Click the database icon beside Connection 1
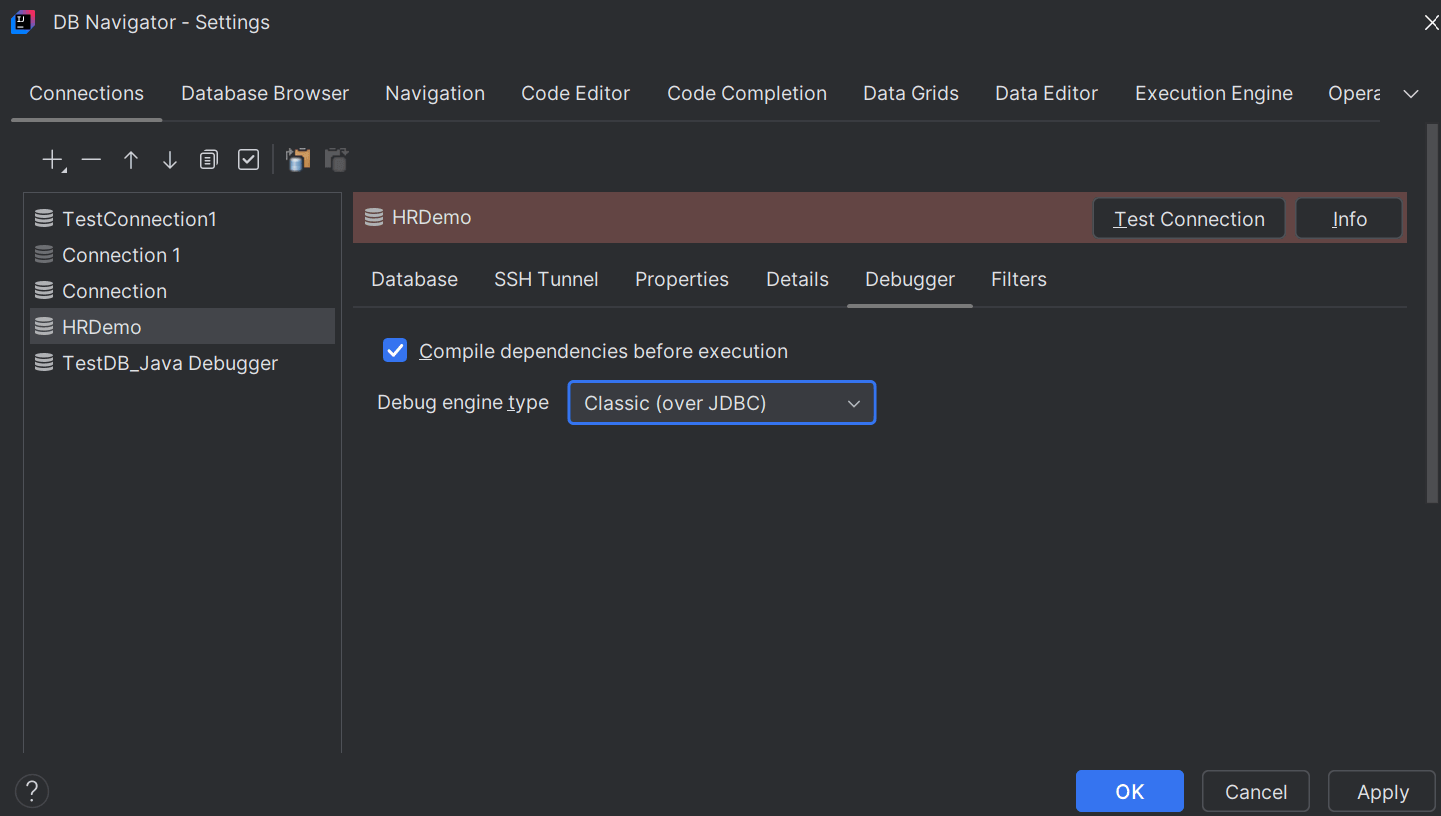The image size is (1441, 816). [x=44, y=255]
